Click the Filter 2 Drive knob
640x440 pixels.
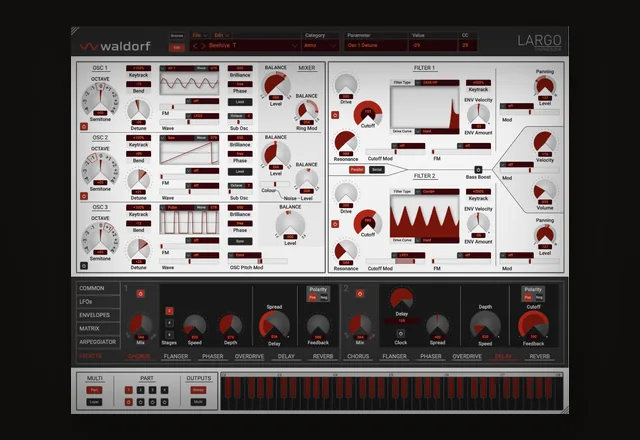[x=346, y=195]
